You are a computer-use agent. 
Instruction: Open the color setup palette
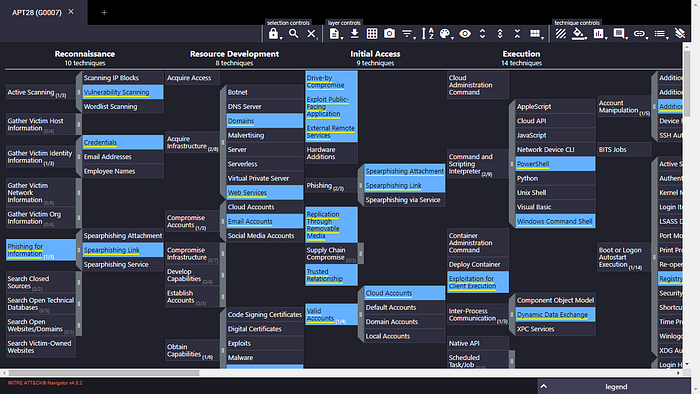pyautogui.click(x=445, y=33)
